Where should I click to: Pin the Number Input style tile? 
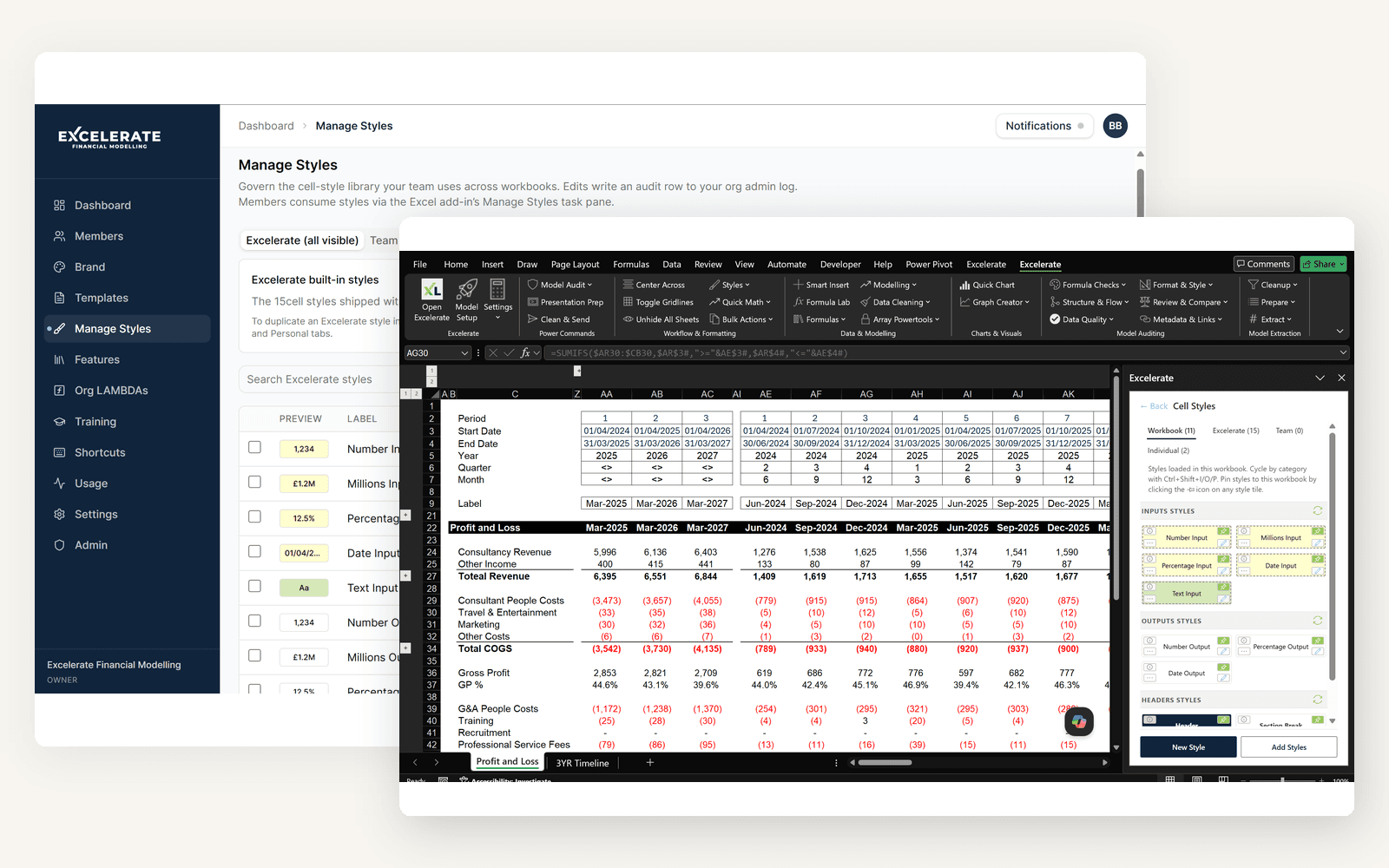pyautogui.click(x=1223, y=531)
